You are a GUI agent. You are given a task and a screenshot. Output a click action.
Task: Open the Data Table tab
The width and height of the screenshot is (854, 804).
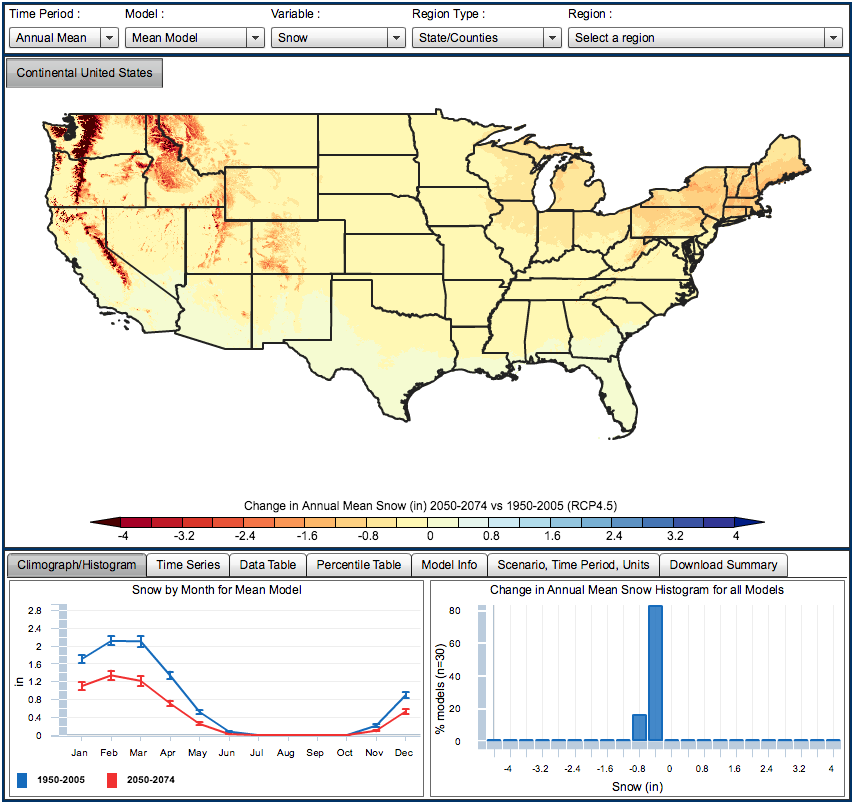[x=267, y=565]
